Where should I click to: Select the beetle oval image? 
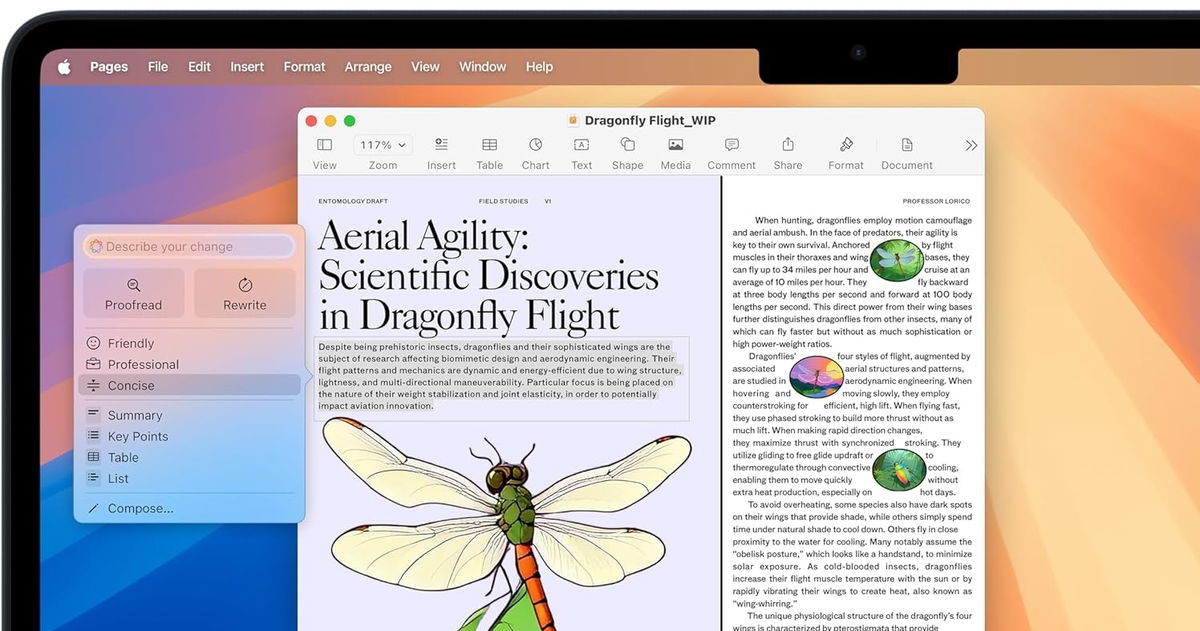897,469
